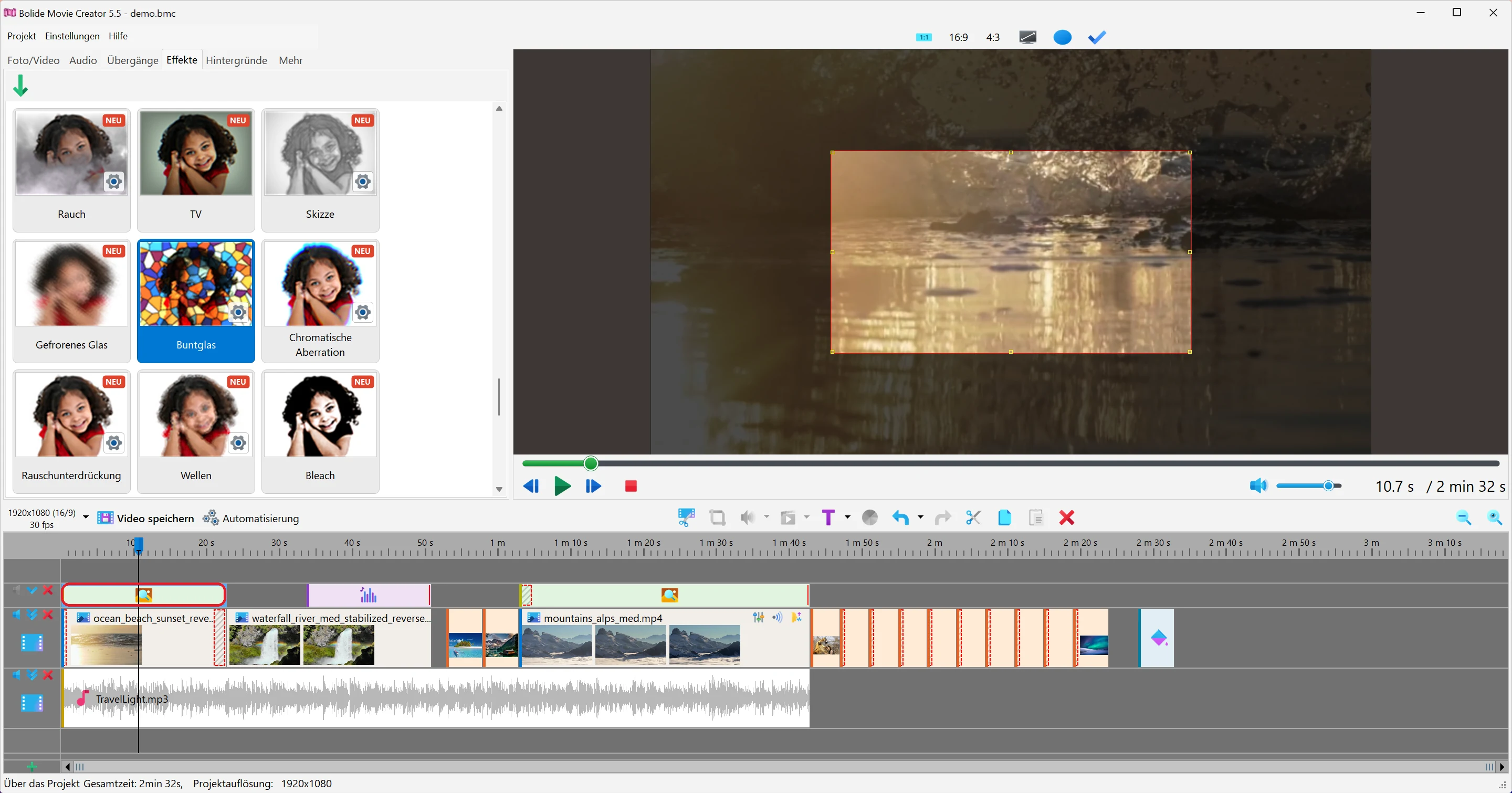Viewport: 1512px width, 793px height.
Task: Toggle double-checkmark on the main video track
Action: [32, 615]
